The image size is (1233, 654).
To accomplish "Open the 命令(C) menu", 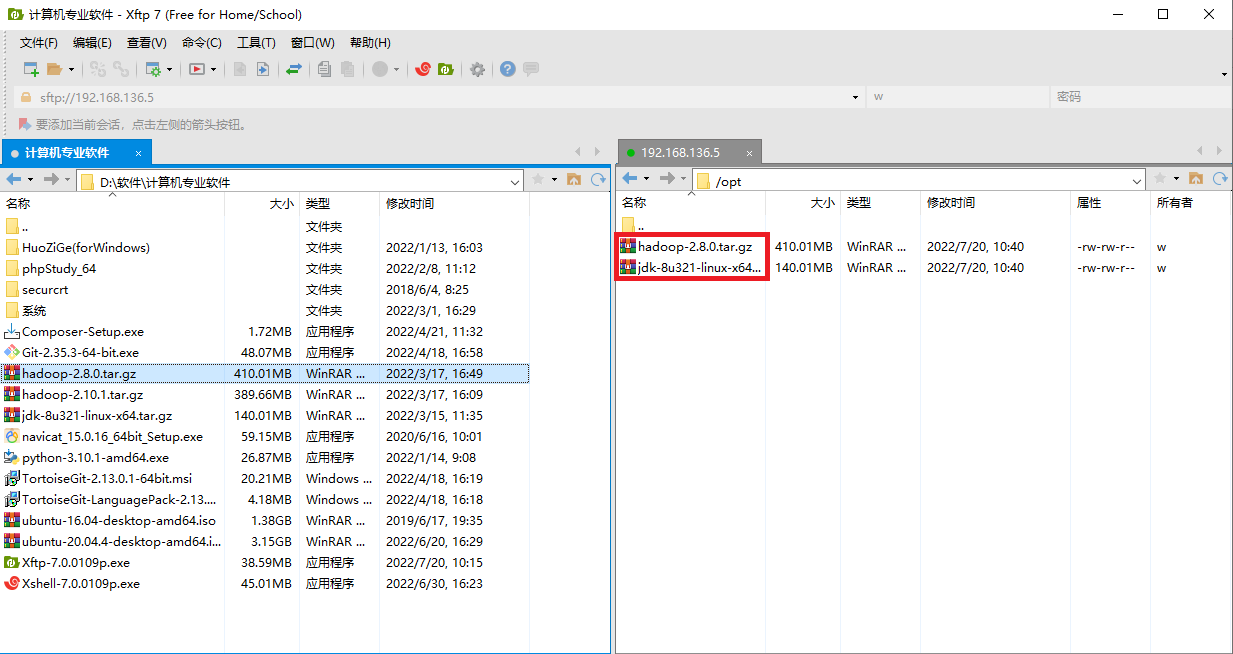I will (202, 43).
